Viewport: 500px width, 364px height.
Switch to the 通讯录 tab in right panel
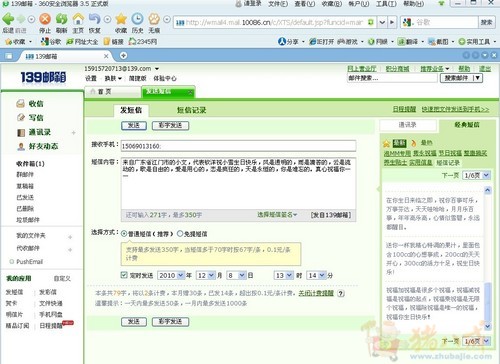click(408, 125)
